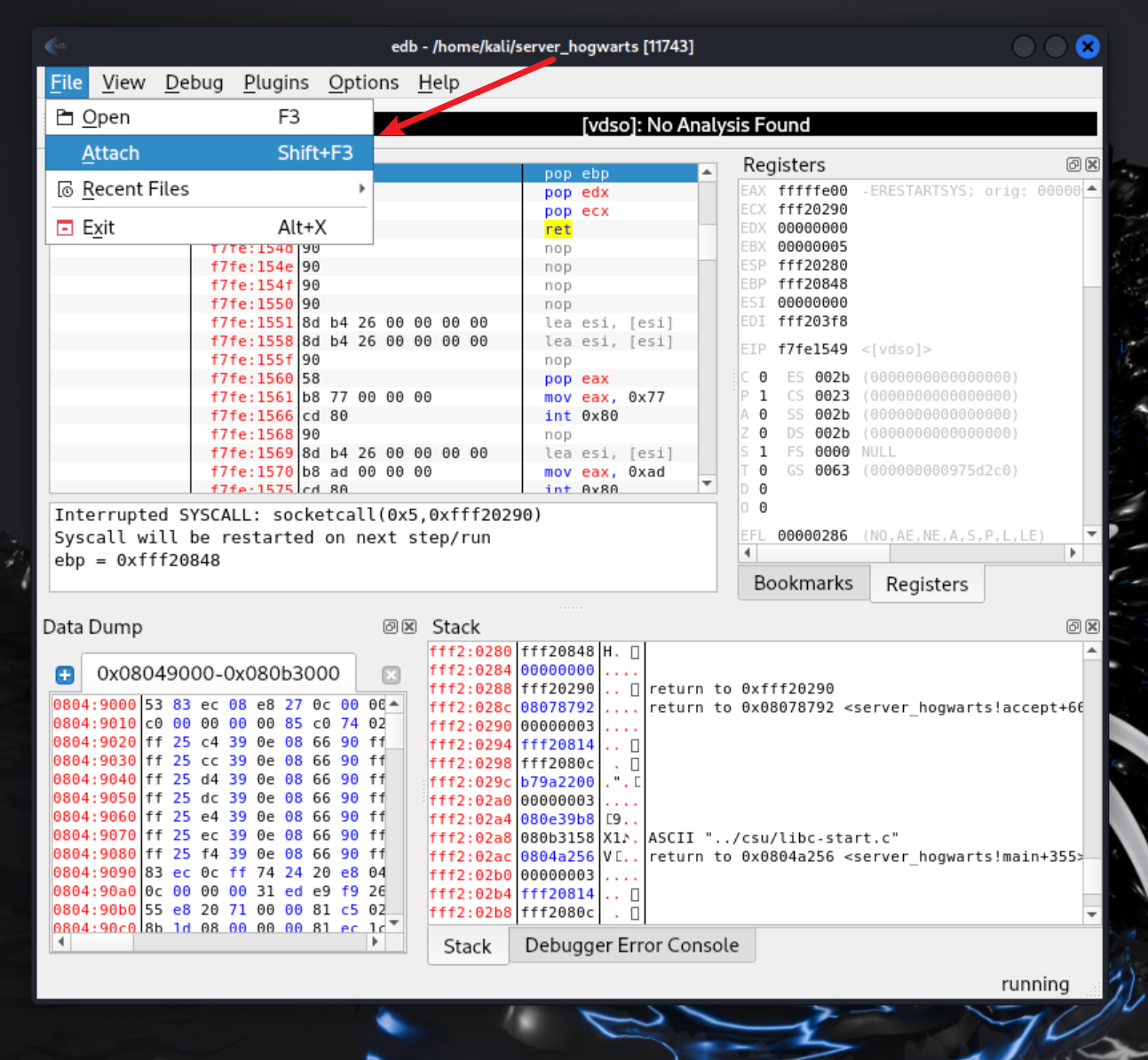This screenshot has height=1060, width=1148.
Task: Select stack value 0804a256
Action: pos(558,857)
